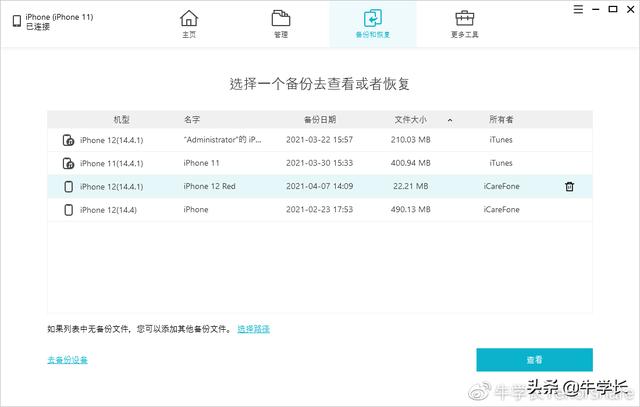
Task: Maximize the iCareFone window
Action: [x=613, y=9]
